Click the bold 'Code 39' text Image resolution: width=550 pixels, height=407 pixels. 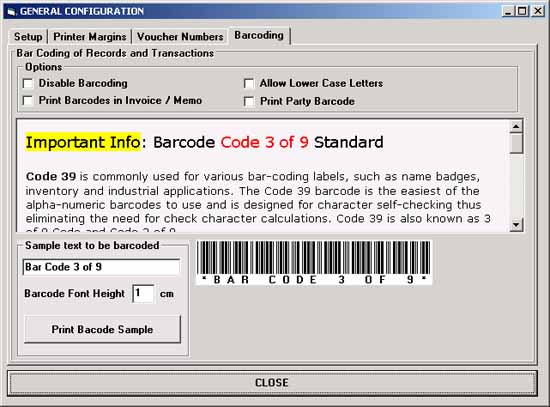[x=51, y=176]
